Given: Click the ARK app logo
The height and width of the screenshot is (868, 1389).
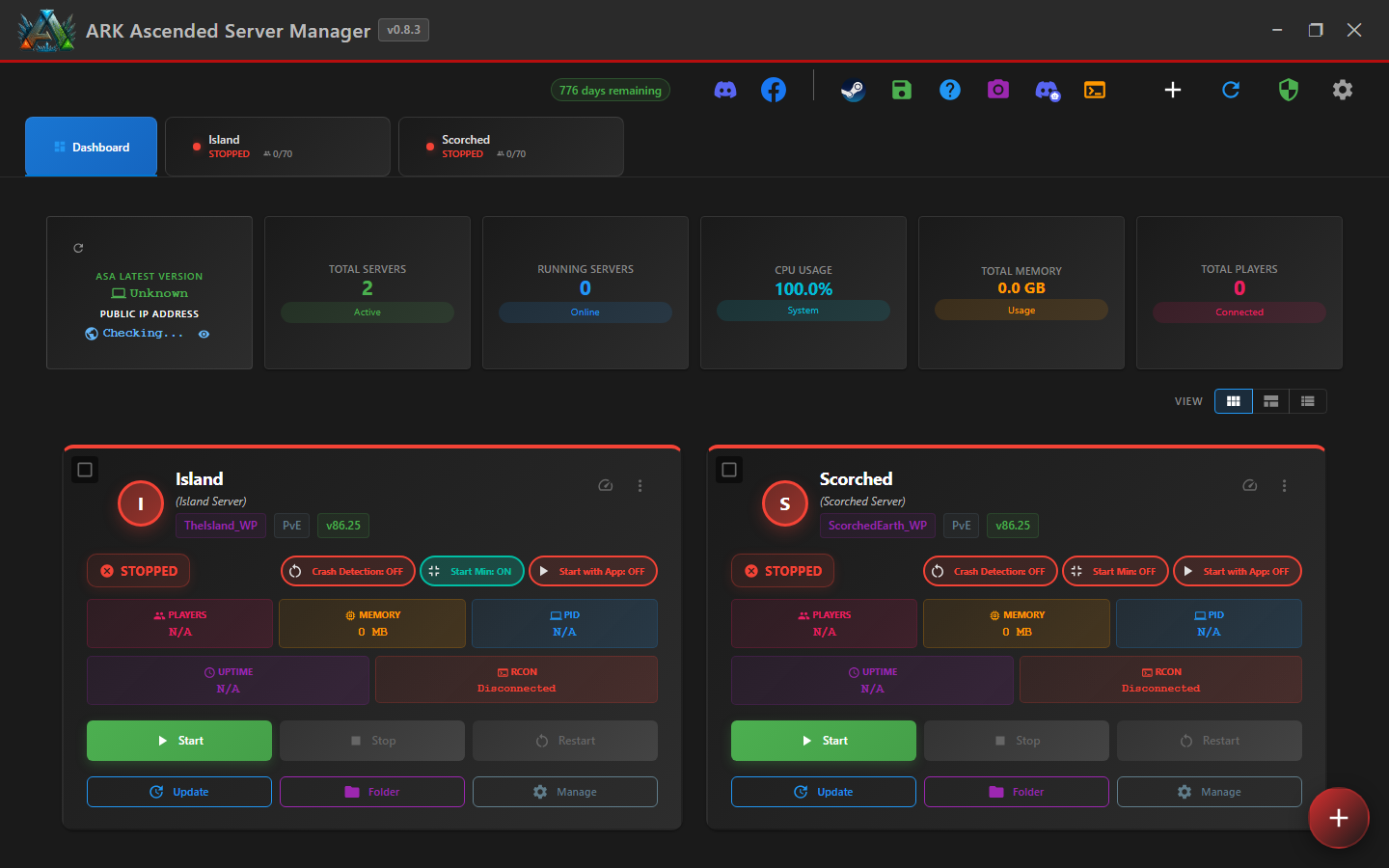Looking at the screenshot, I should point(45,30).
